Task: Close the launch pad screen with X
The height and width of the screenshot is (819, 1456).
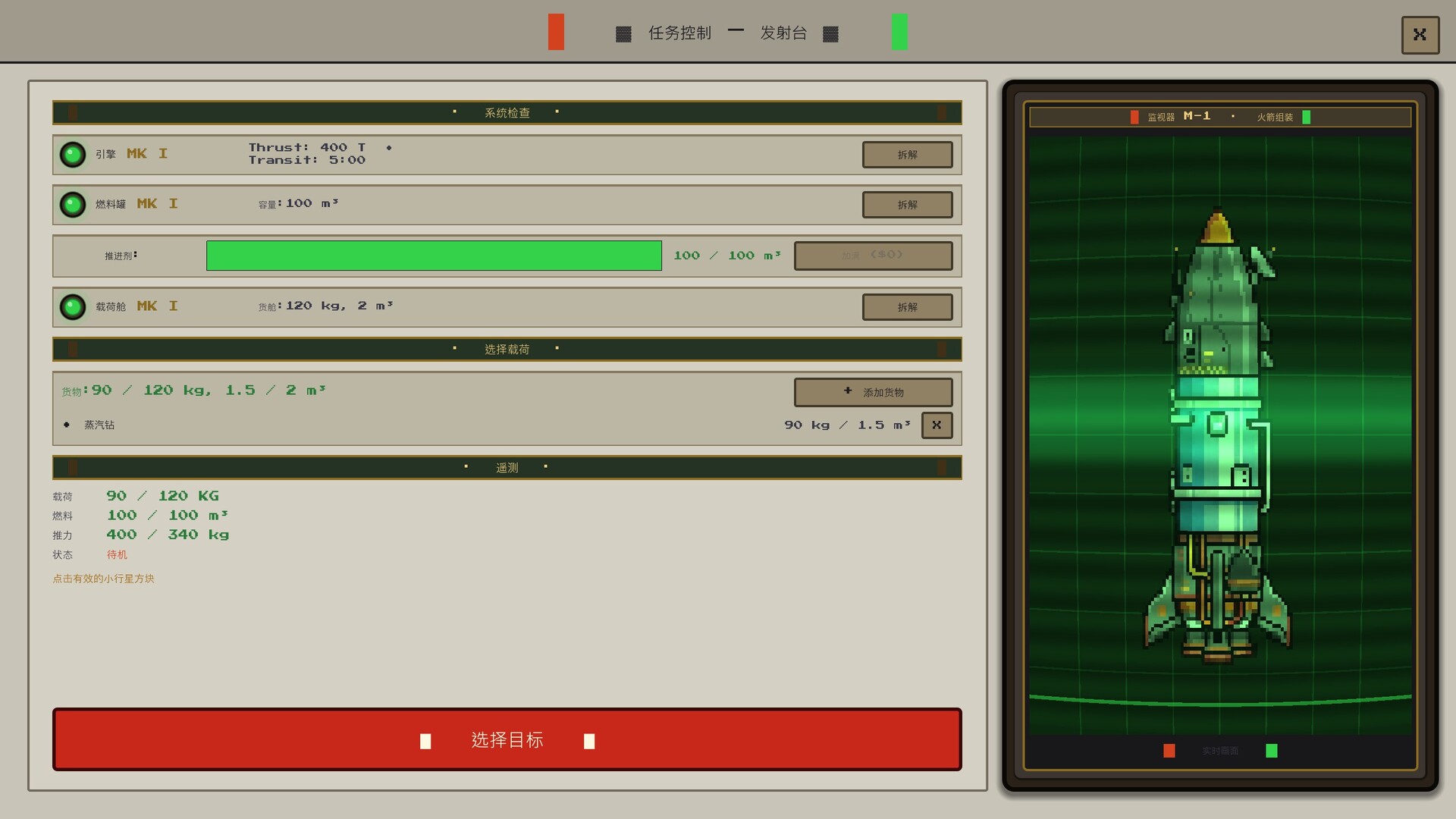Action: click(1420, 35)
